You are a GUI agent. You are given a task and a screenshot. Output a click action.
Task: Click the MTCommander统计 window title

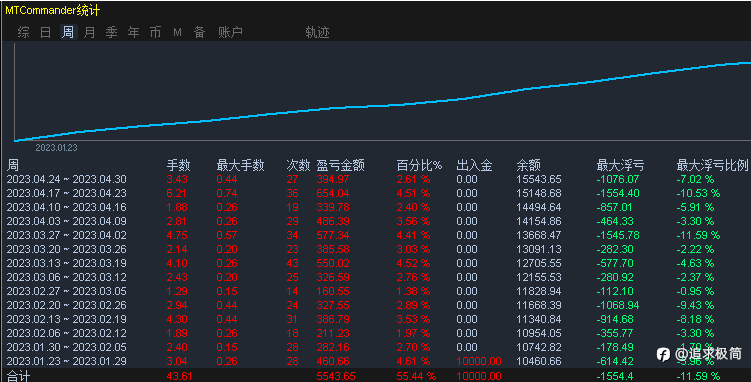point(53,10)
